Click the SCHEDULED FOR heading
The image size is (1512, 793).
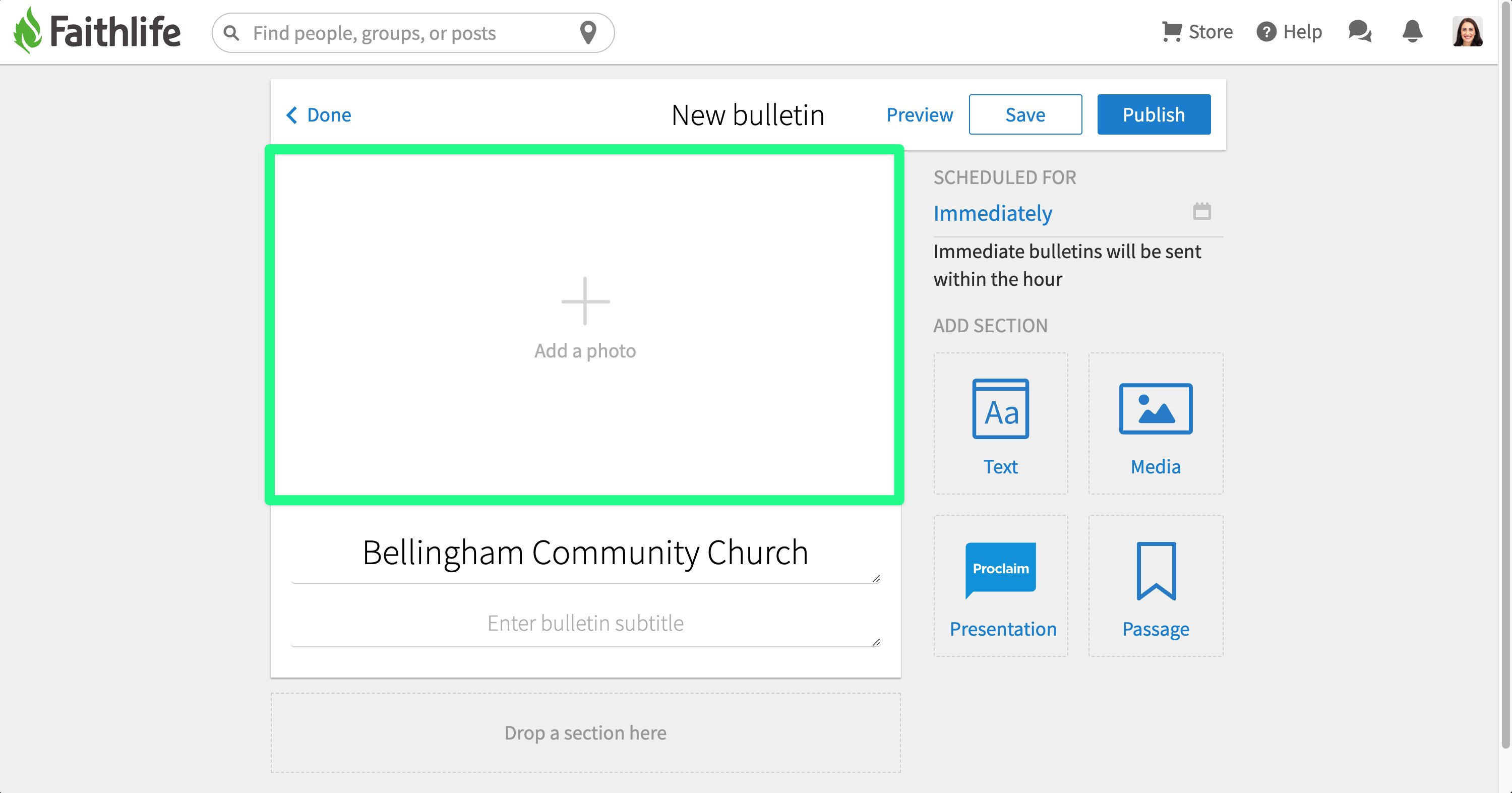tap(1004, 177)
